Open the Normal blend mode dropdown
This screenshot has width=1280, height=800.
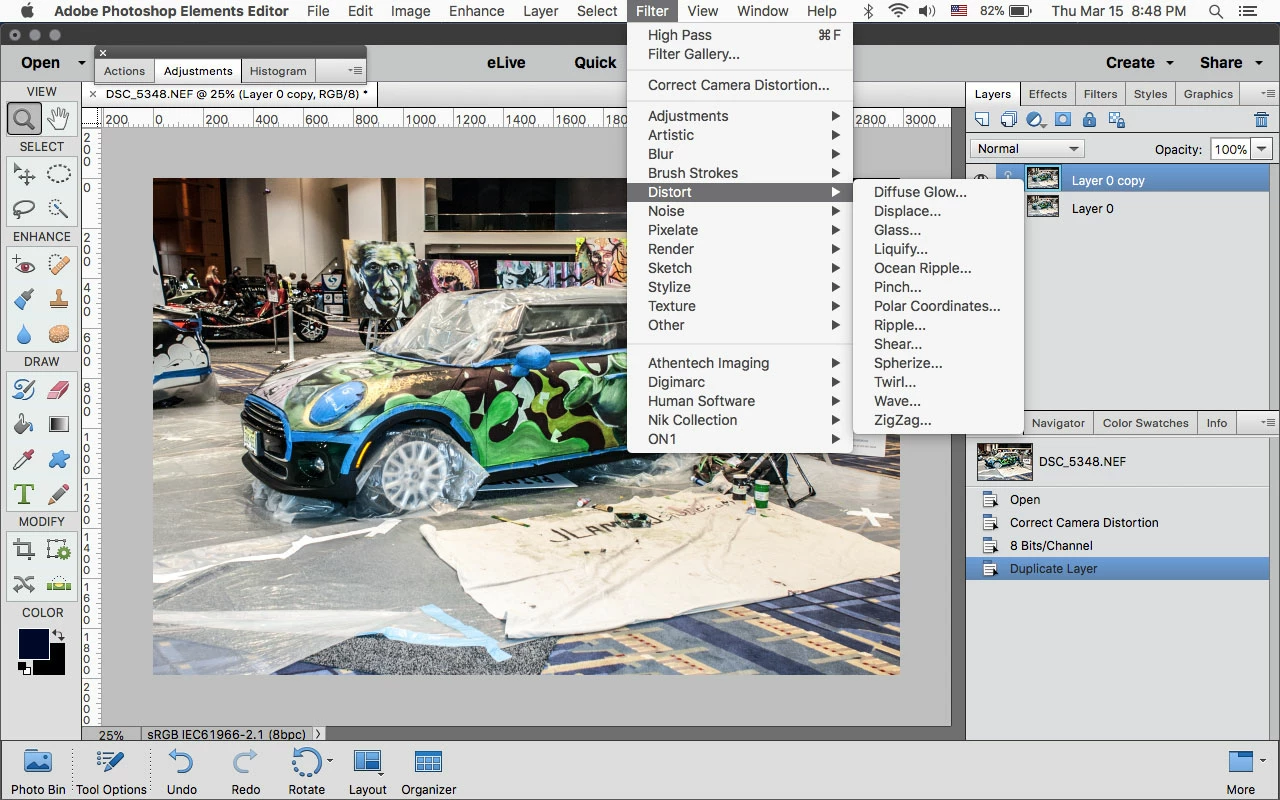click(1027, 149)
